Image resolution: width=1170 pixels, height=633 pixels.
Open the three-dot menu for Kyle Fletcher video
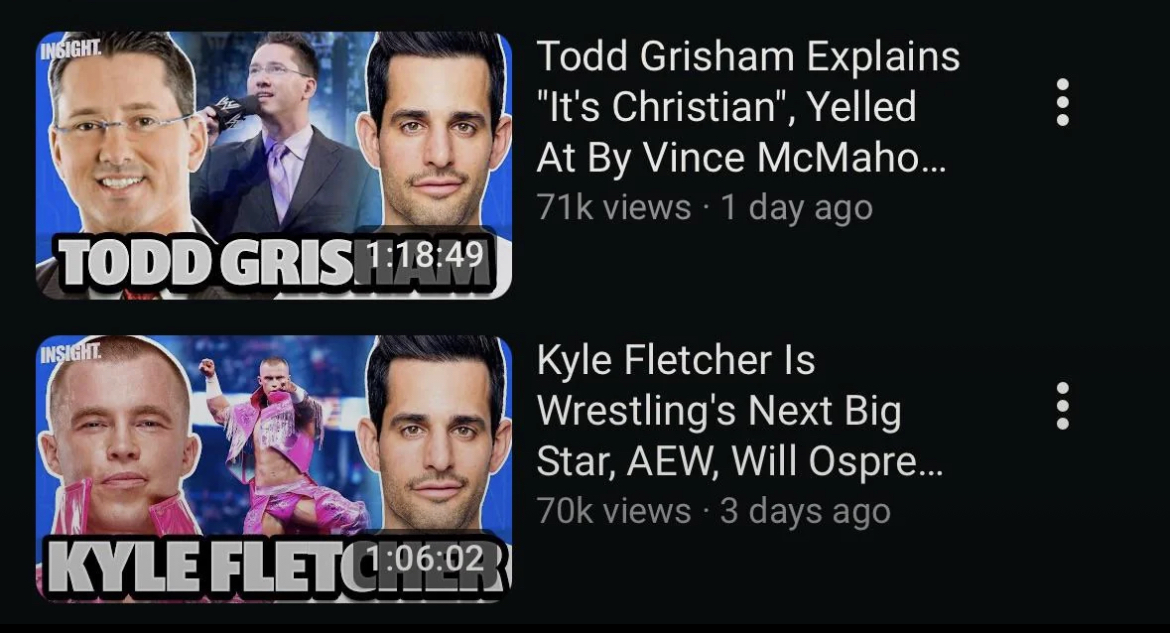tap(1063, 406)
